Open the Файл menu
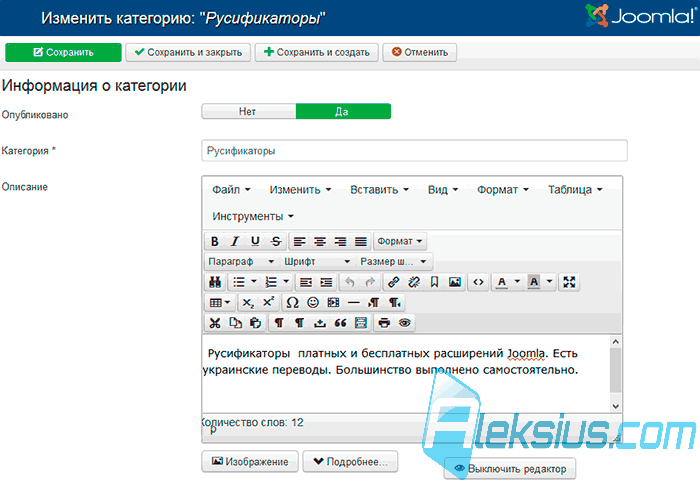Viewport: 700px width, 481px height. [x=231, y=190]
